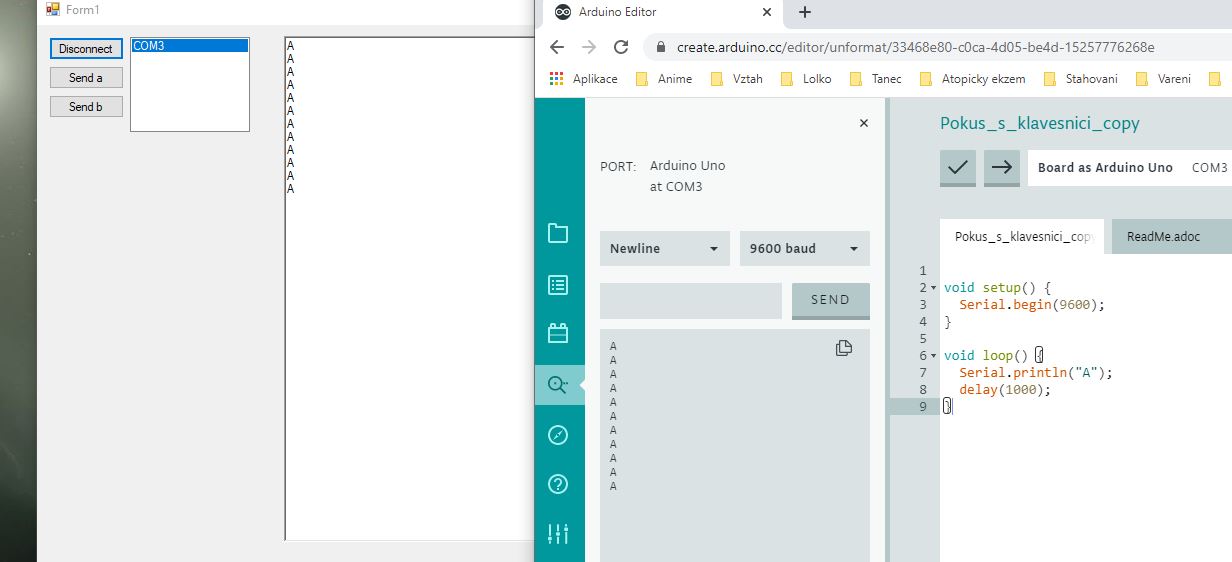Open the Reference compass icon in sidebar
Screen dimensions: 1232x562
click(558, 435)
